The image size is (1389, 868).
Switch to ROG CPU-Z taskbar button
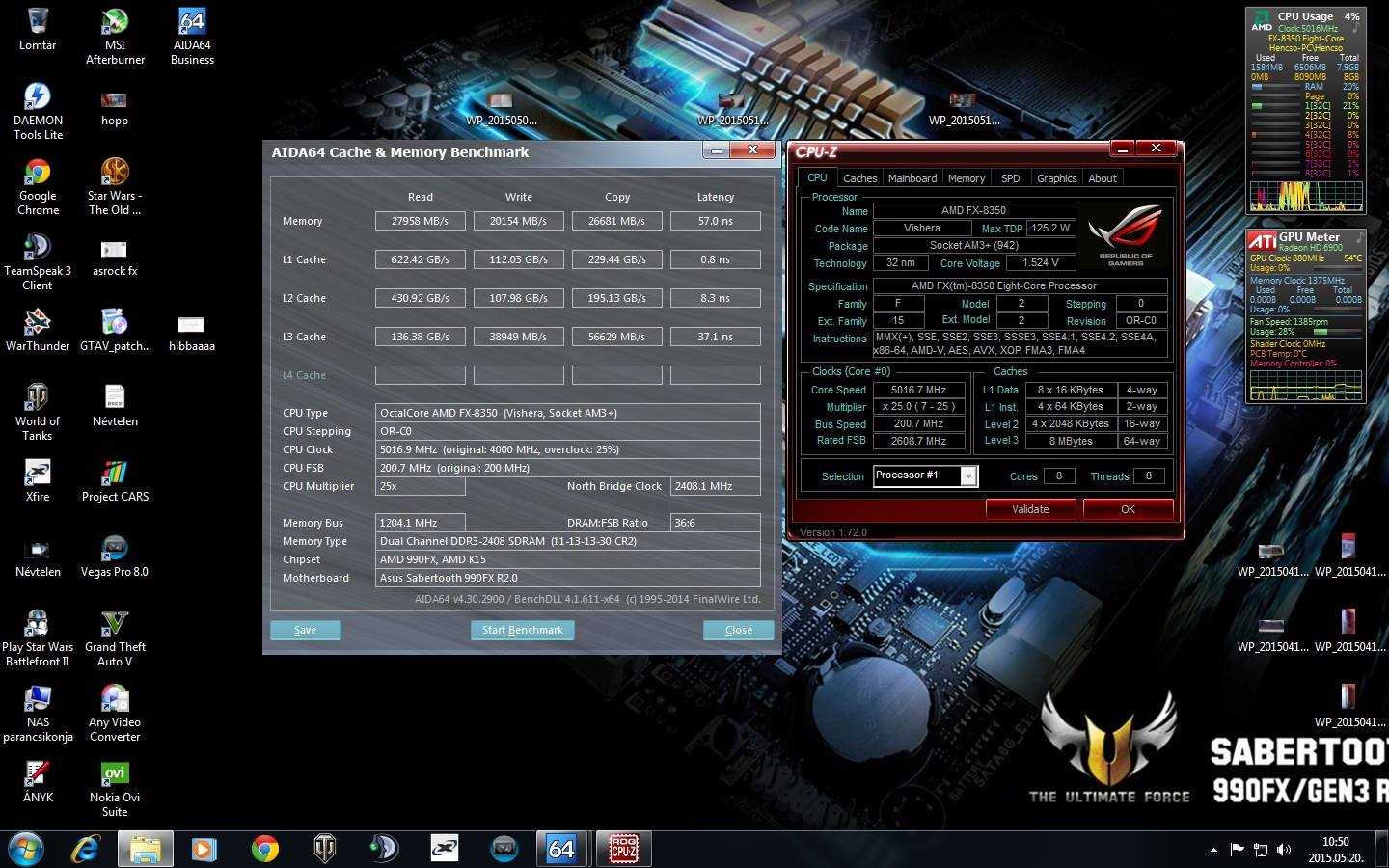pos(623,849)
